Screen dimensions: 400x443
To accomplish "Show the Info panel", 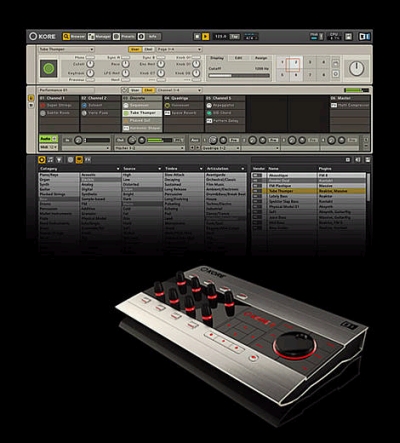I will [x=149, y=36].
